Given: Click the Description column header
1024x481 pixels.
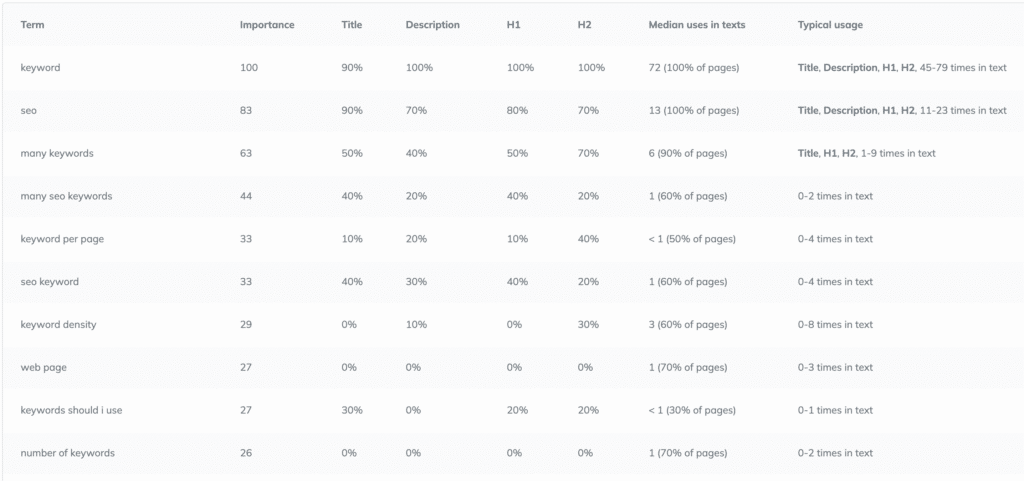Looking at the screenshot, I should (432, 25).
